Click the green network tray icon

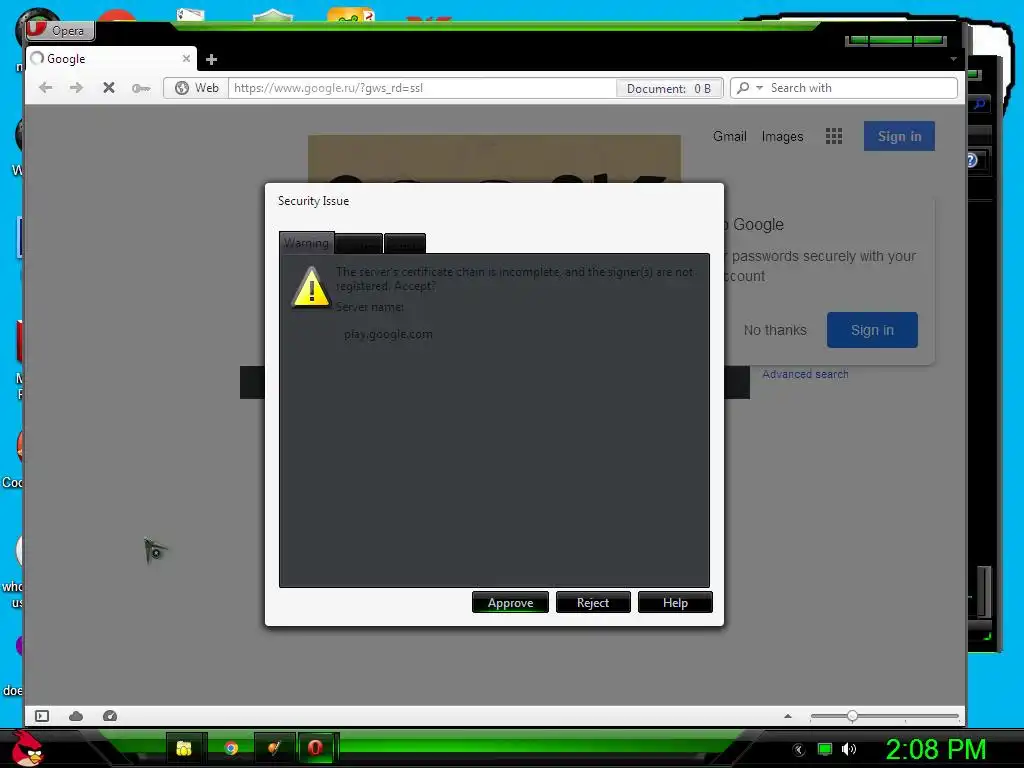coord(825,749)
